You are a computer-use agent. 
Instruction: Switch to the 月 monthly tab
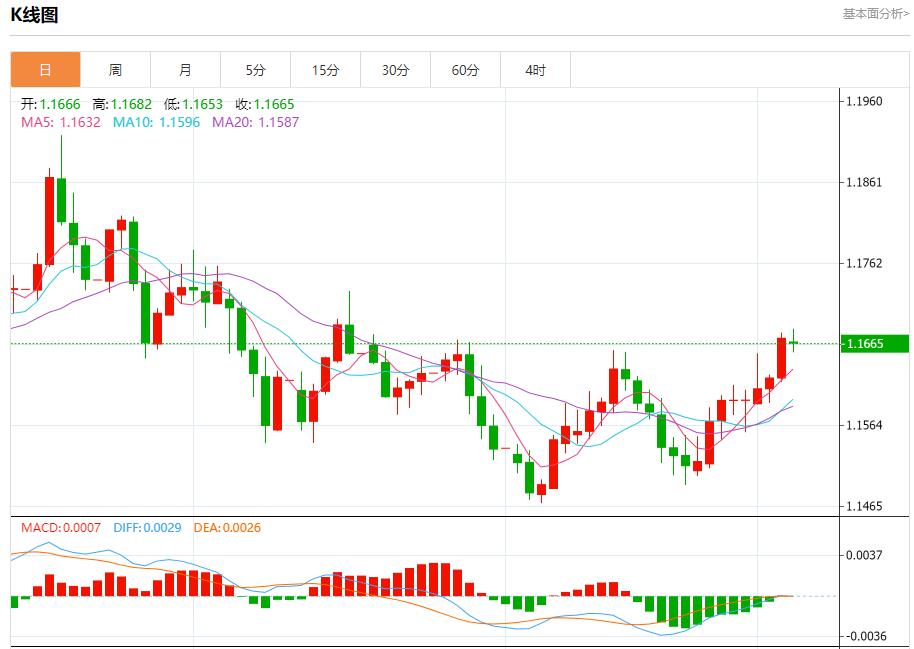pos(185,70)
